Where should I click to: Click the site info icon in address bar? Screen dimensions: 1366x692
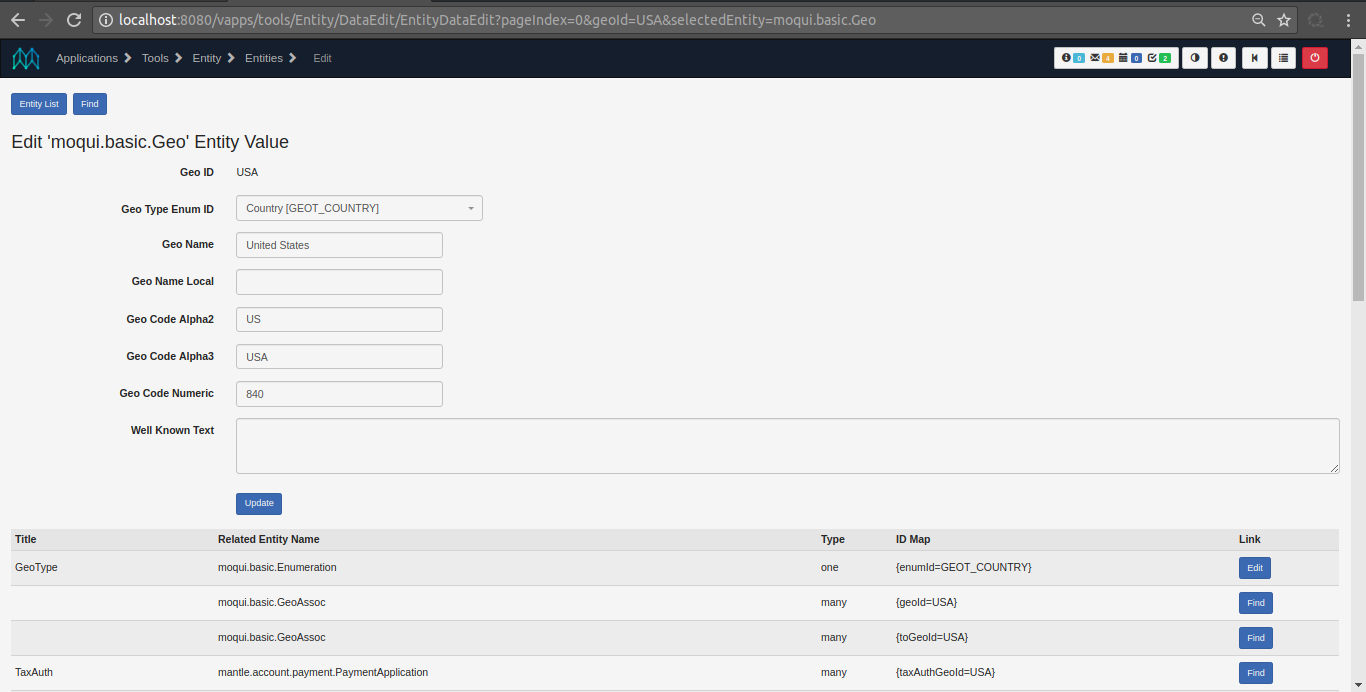(x=106, y=20)
